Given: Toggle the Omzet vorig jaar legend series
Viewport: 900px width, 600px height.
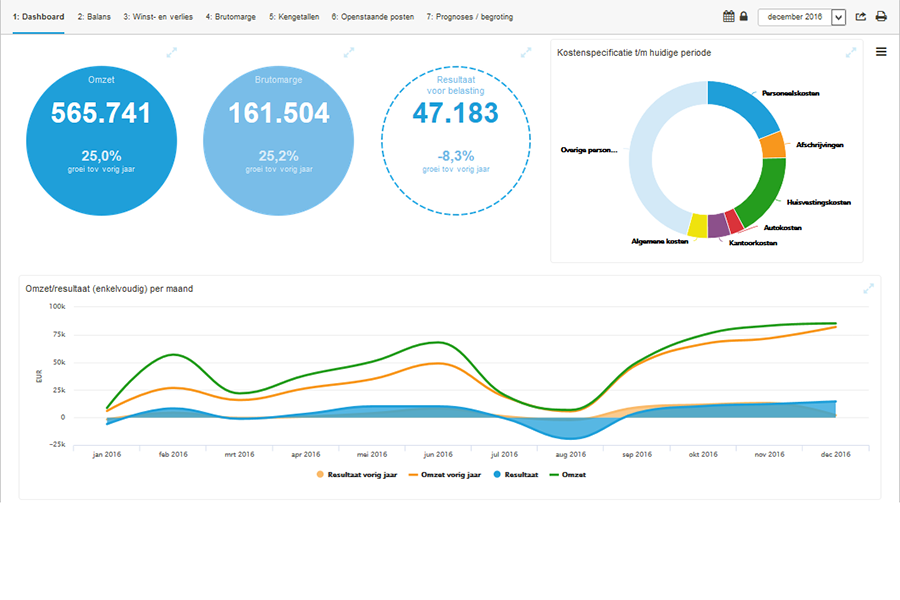Looking at the screenshot, I should click(x=445, y=475).
